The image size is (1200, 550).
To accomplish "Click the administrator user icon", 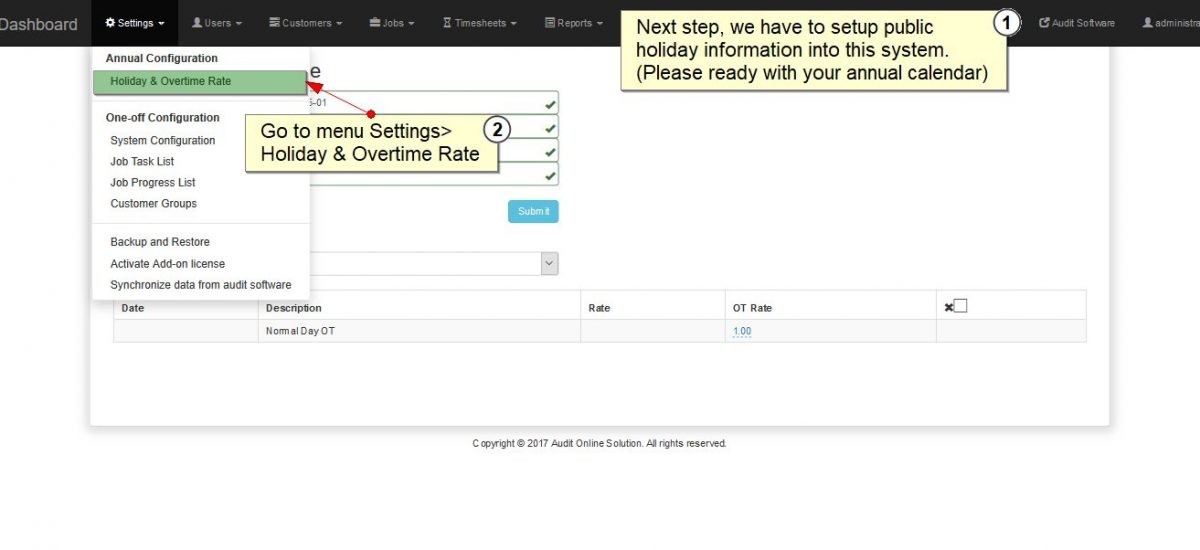I will (1147, 23).
